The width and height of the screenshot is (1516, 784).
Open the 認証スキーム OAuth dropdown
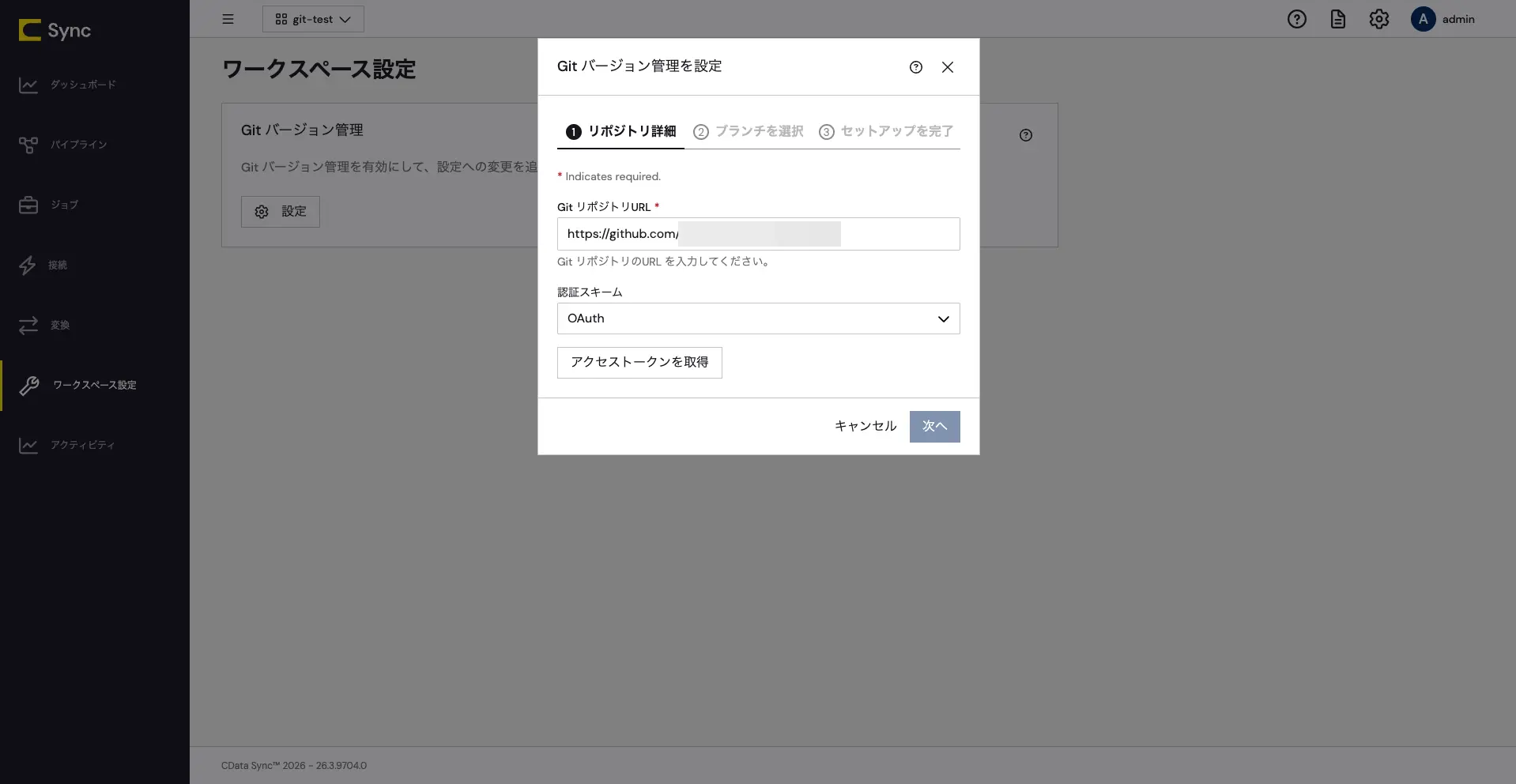pos(759,318)
